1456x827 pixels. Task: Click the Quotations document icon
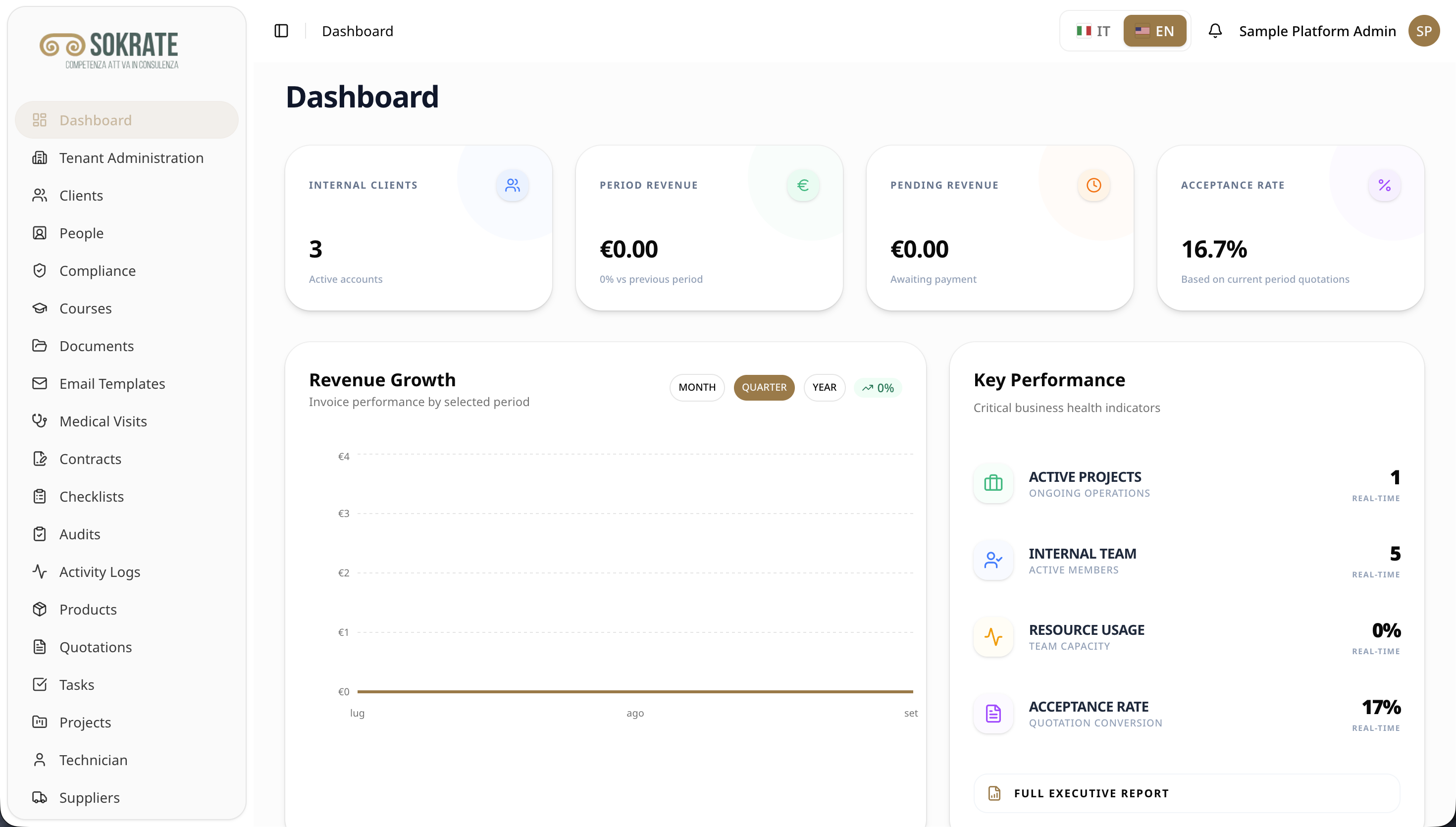click(39, 647)
